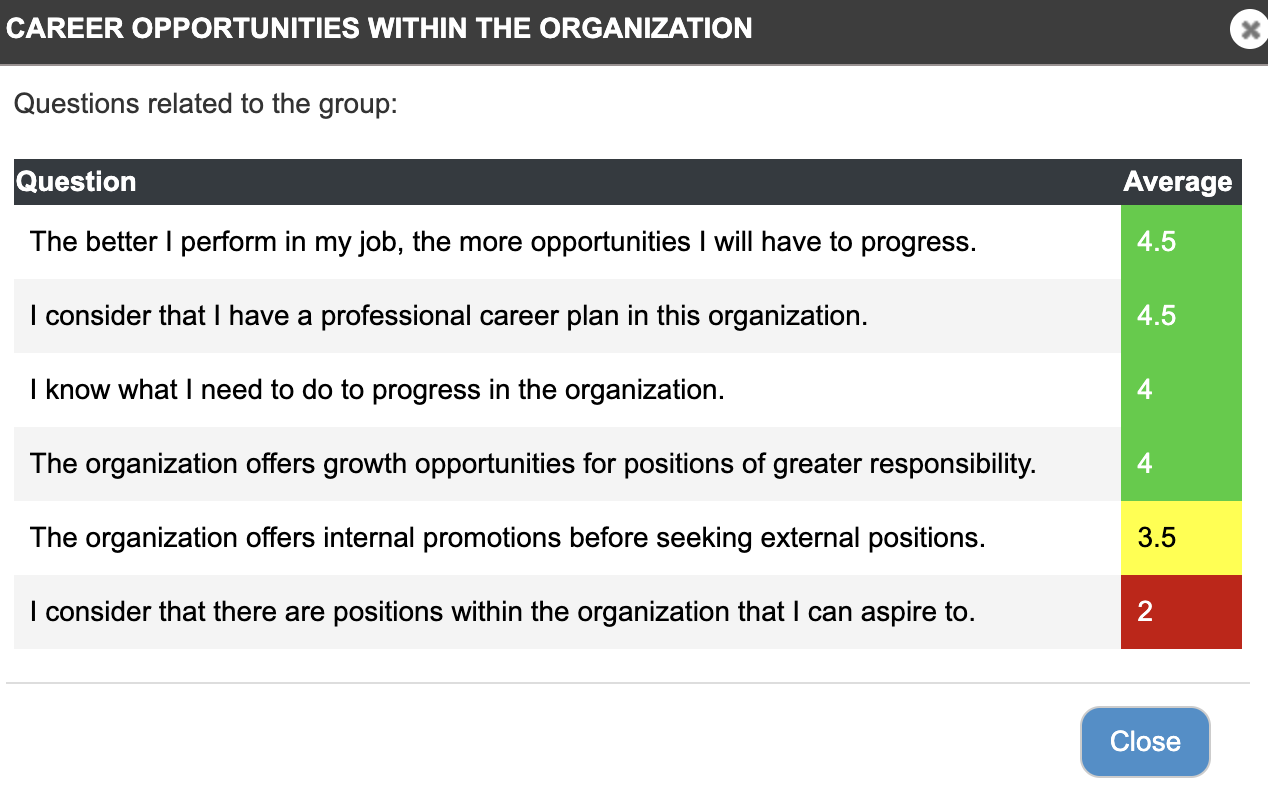Click the blue Close button
Viewport: 1268px width, 788px height.
[1145, 742]
